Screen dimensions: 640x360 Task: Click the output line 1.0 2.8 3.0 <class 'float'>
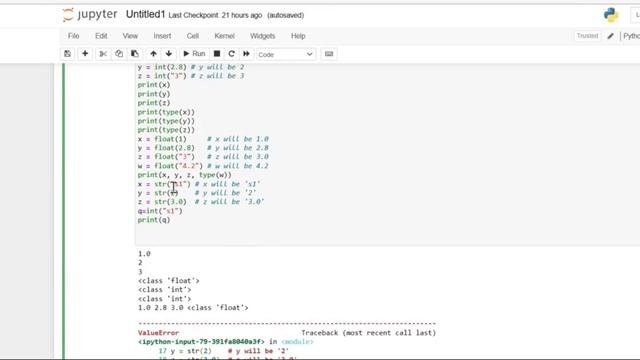[x=193, y=308]
